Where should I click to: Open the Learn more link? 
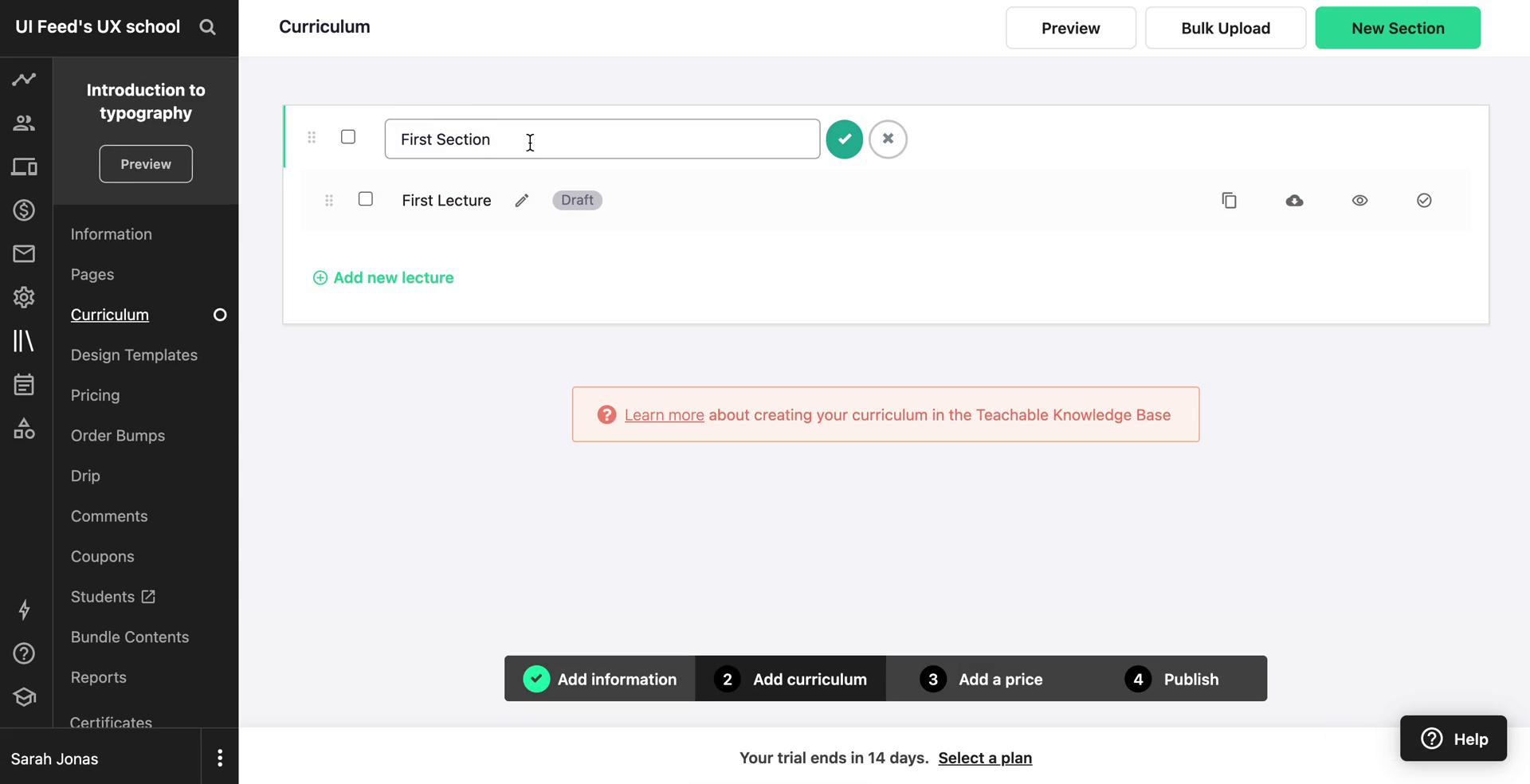(665, 415)
